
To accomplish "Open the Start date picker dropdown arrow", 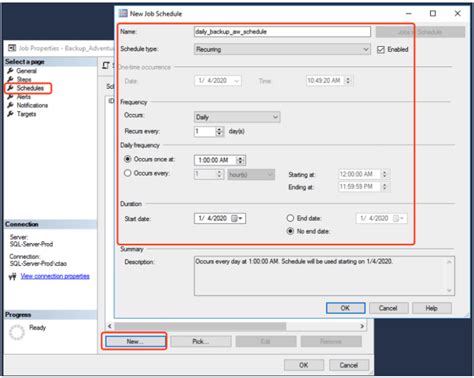I will pyautogui.click(x=241, y=218).
